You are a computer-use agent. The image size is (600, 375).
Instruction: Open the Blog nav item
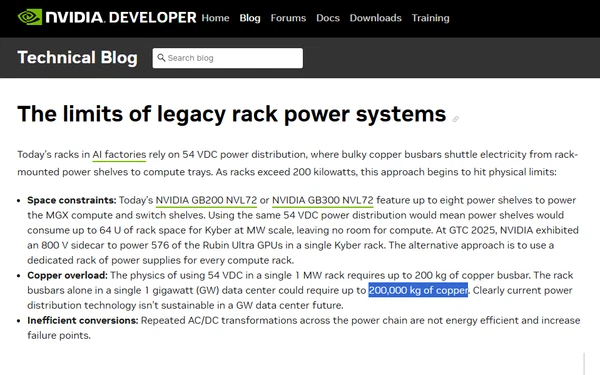250,18
